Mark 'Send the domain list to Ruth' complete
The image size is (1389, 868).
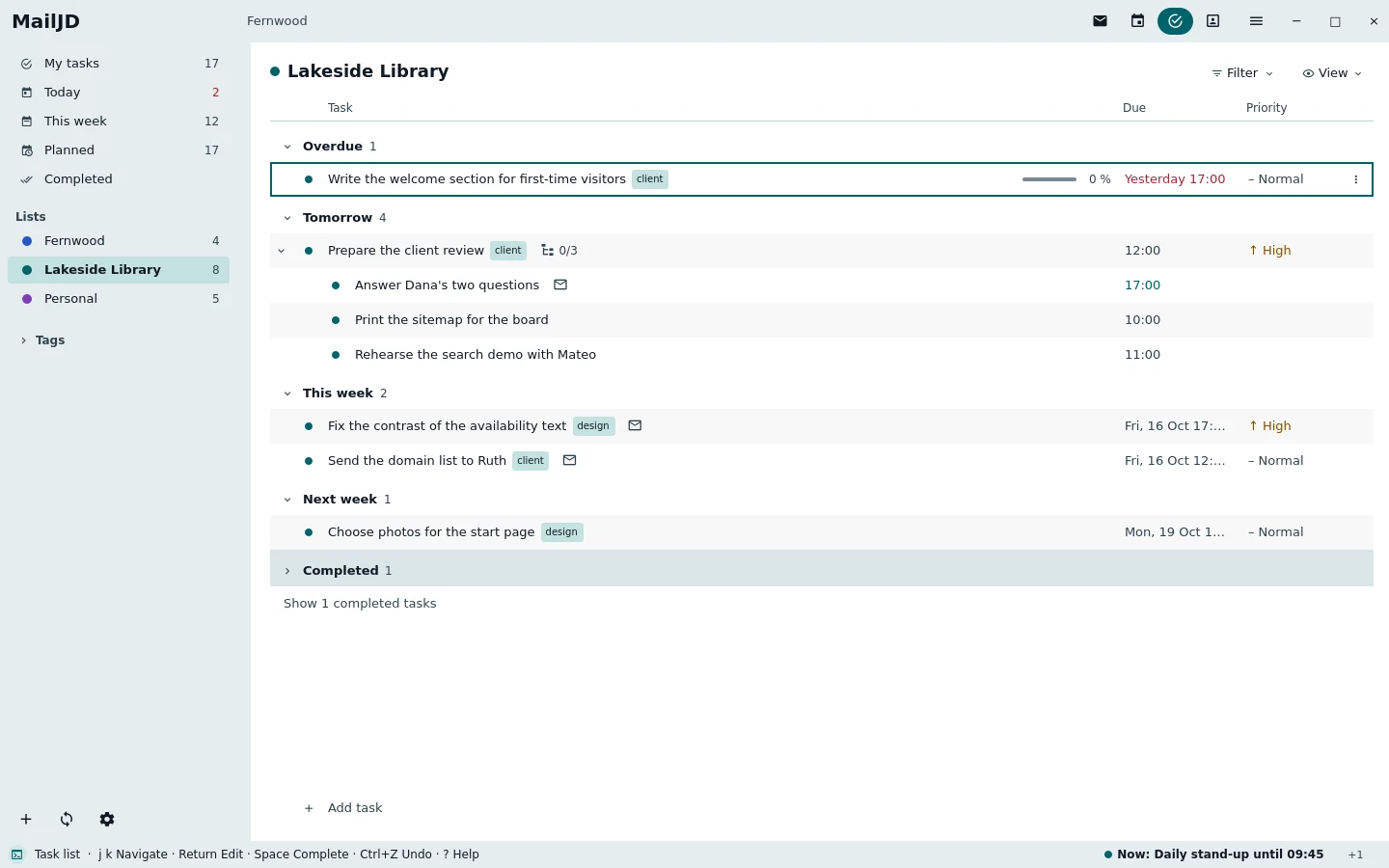pyautogui.click(x=309, y=461)
